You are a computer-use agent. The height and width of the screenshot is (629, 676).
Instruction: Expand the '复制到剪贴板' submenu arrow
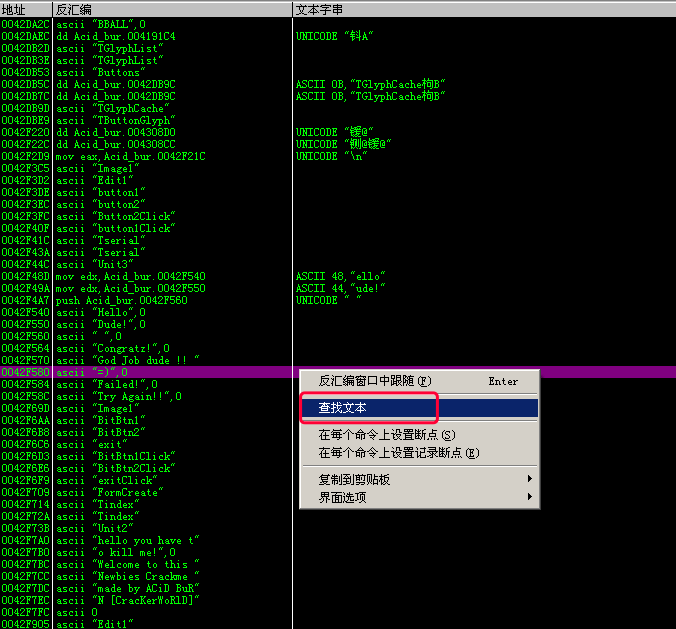(530, 479)
